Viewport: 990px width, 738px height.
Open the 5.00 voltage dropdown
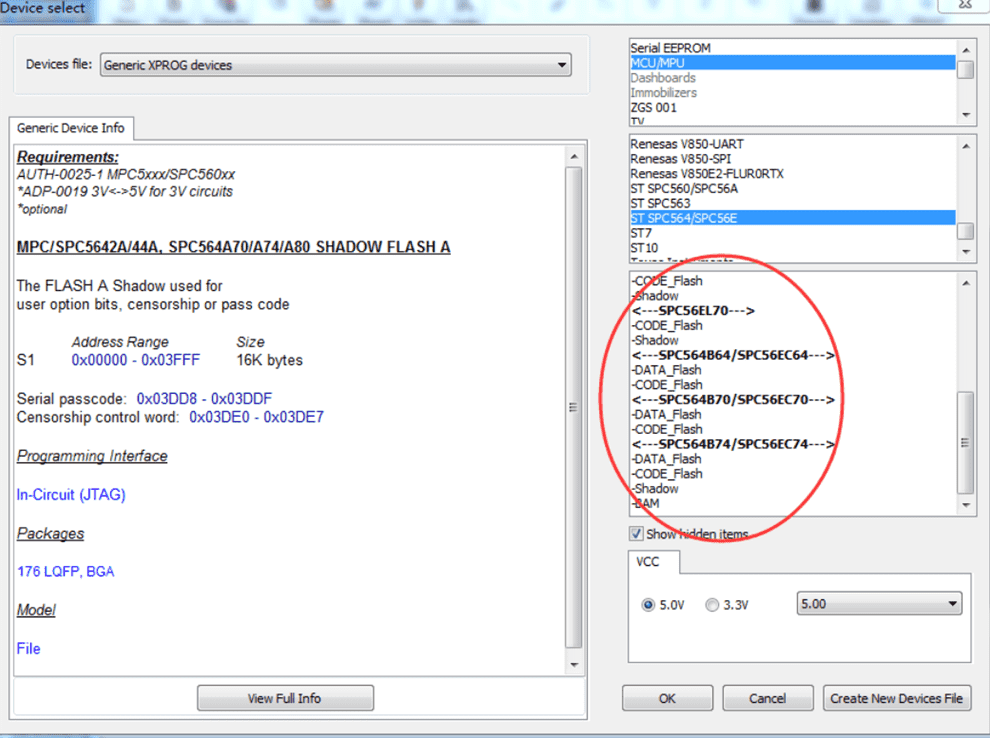coord(879,604)
